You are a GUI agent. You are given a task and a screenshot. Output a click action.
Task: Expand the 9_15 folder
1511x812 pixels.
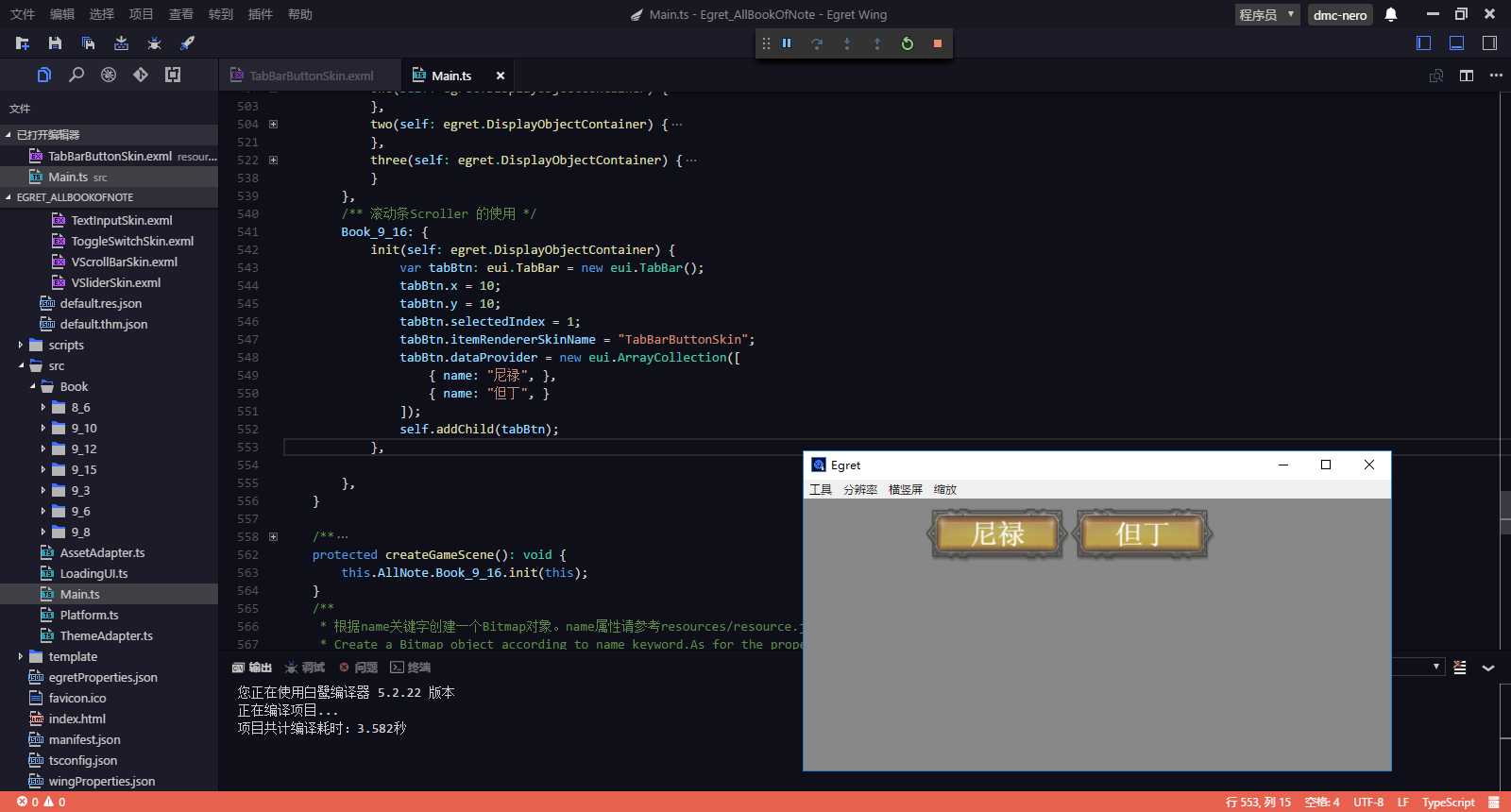43,469
